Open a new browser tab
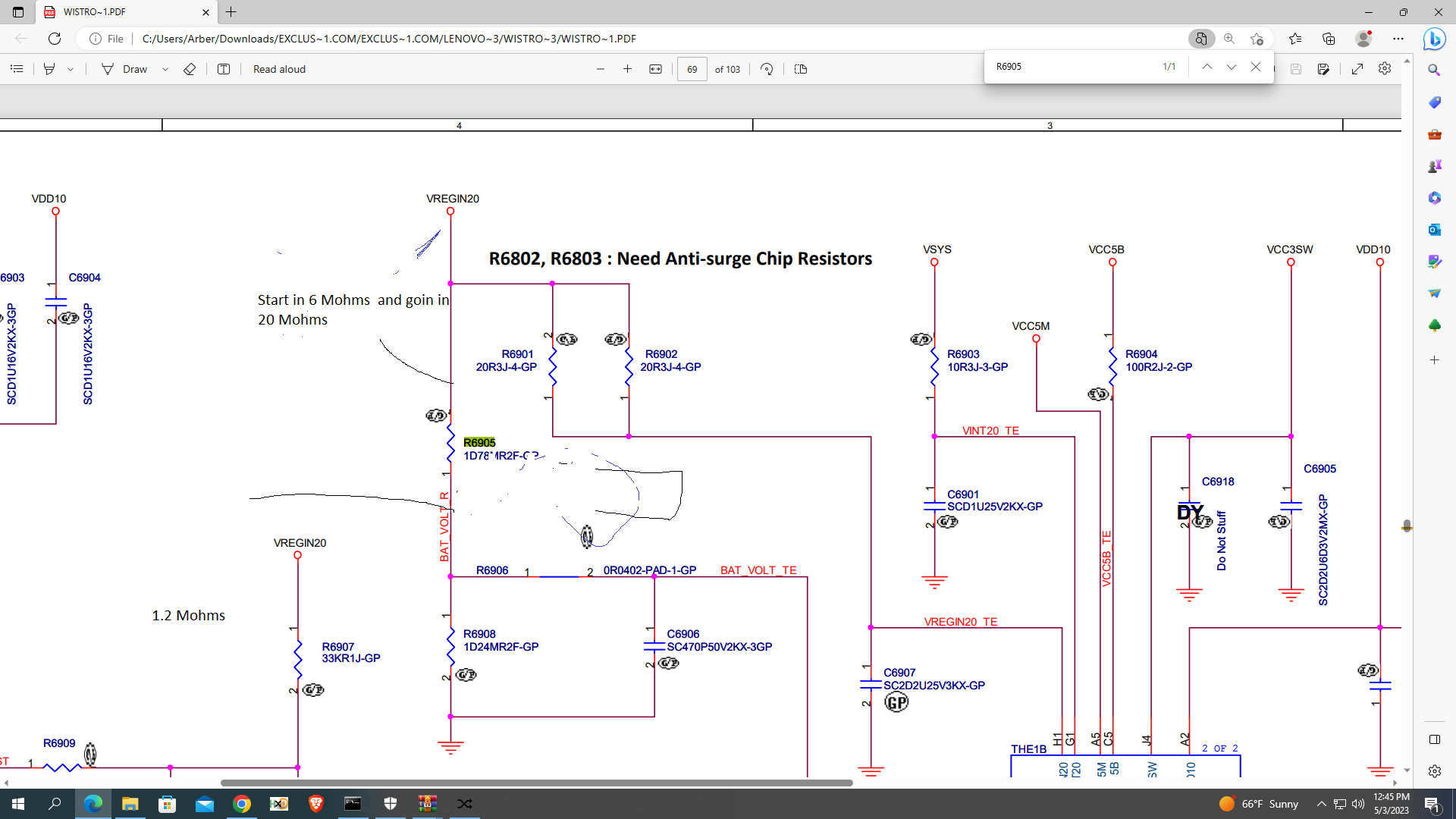1456x819 pixels. click(231, 12)
